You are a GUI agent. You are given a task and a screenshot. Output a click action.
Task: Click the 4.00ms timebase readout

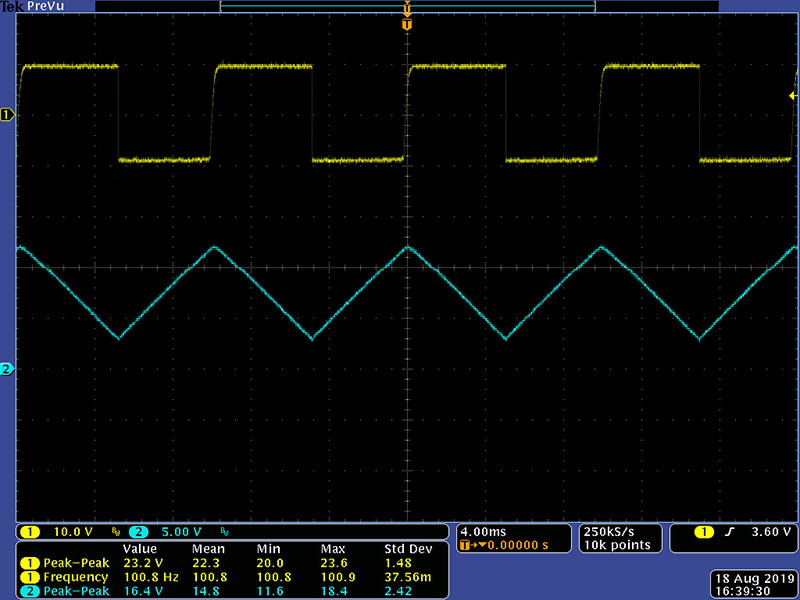[483, 532]
